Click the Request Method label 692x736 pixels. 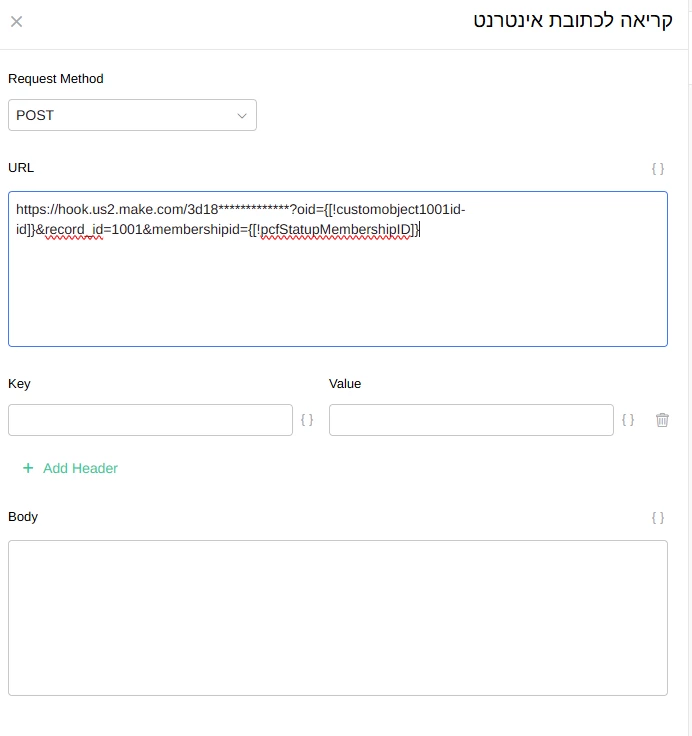[56, 79]
